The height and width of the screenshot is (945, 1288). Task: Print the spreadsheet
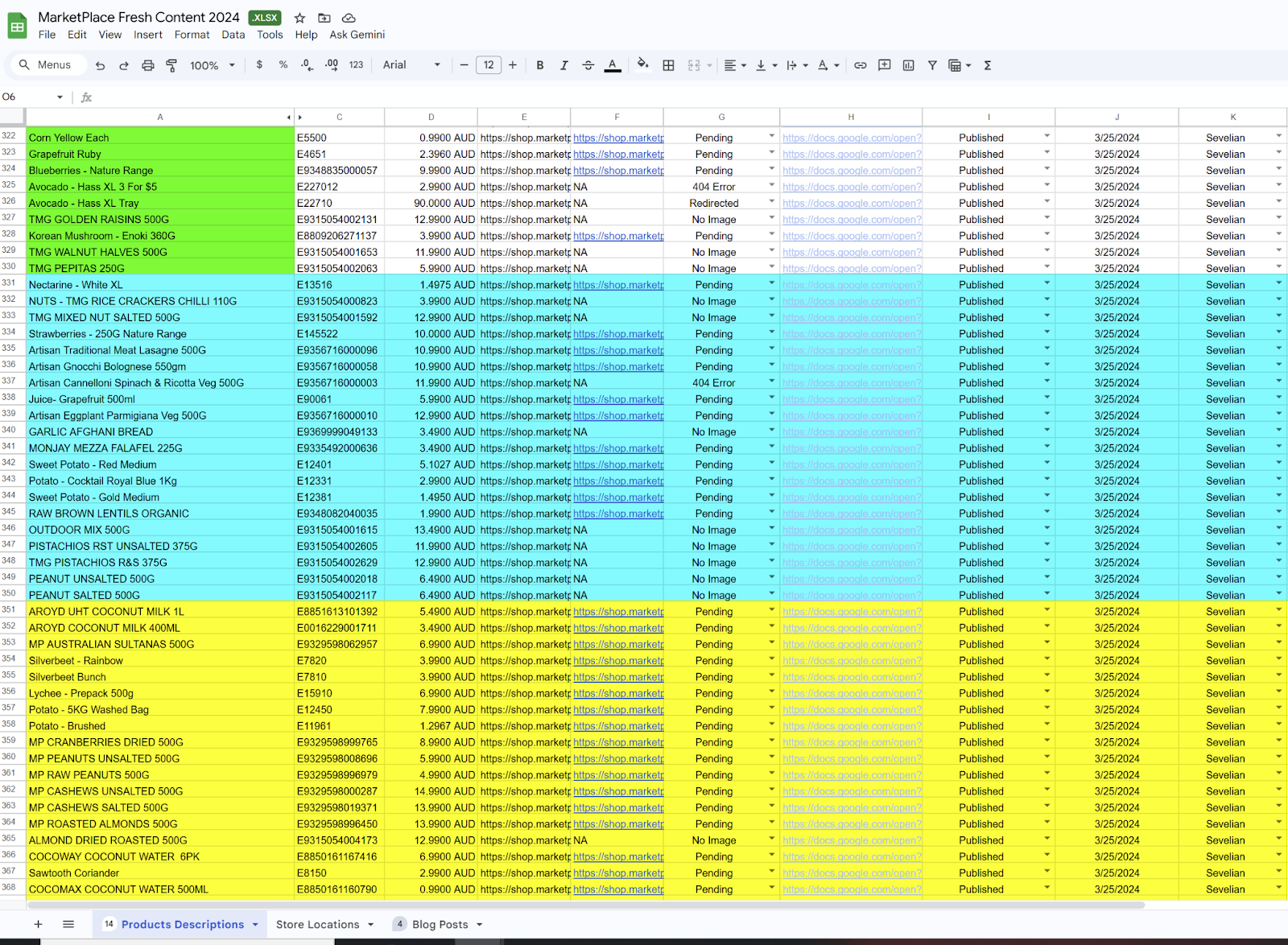click(x=148, y=65)
